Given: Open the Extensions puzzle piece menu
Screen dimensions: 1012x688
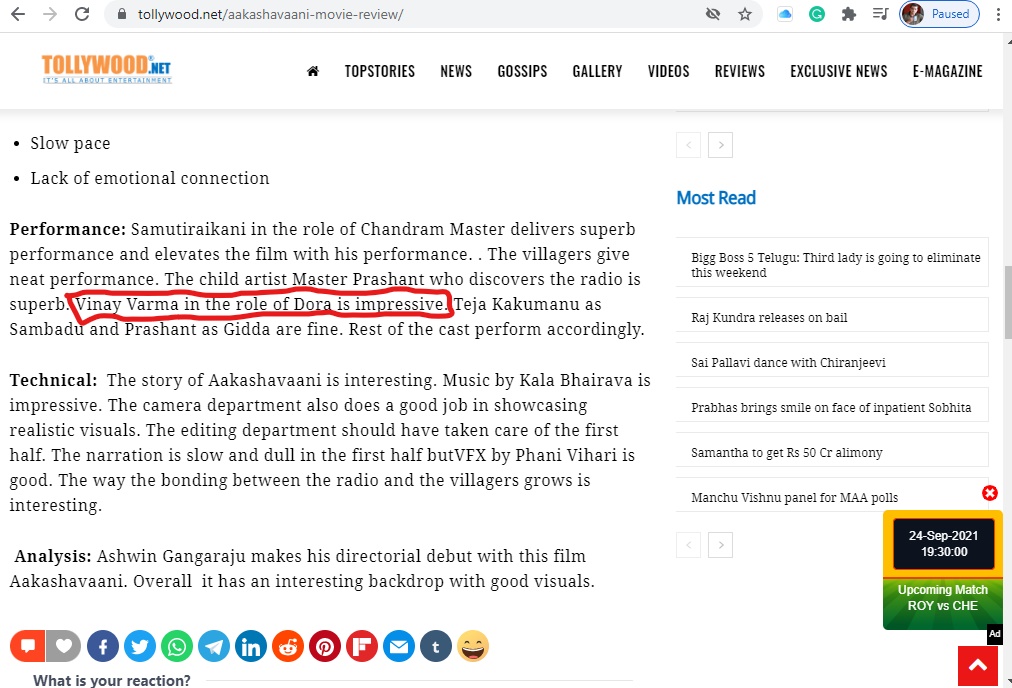Looking at the screenshot, I should [x=849, y=14].
